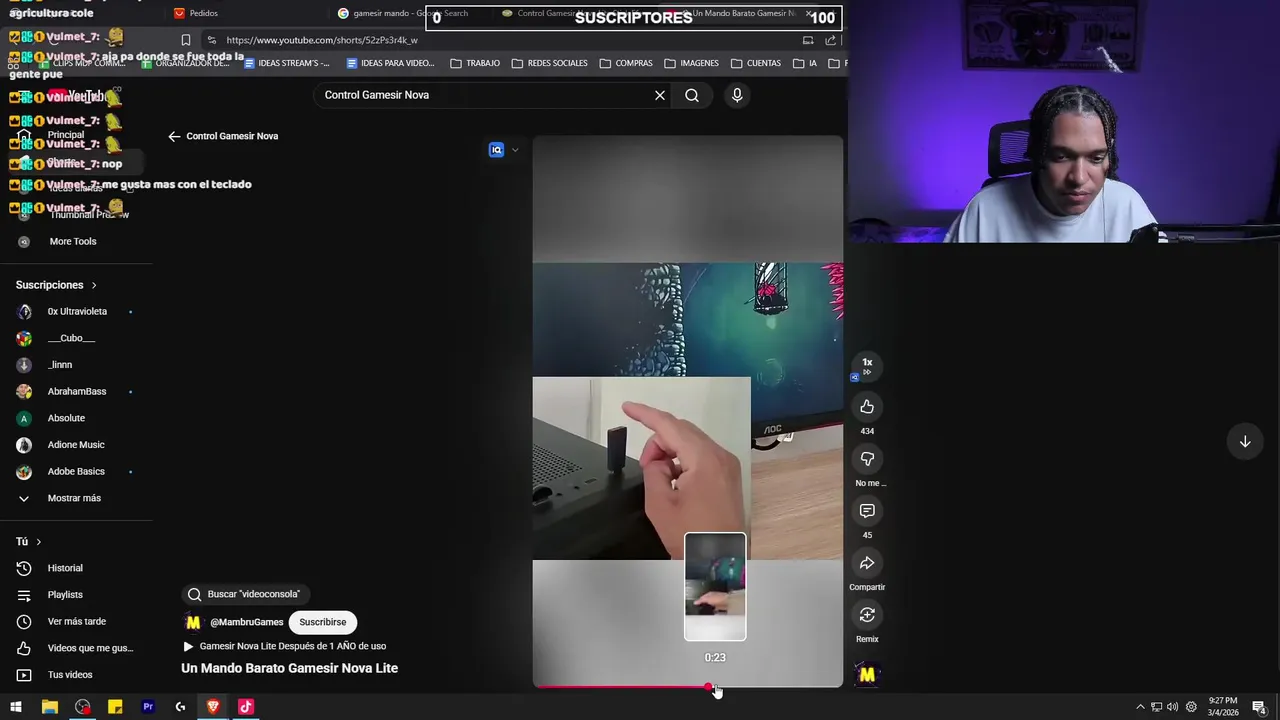1280x720 pixels.
Task: Like the Short with thumbs-up icon
Action: (x=867, y=406)
